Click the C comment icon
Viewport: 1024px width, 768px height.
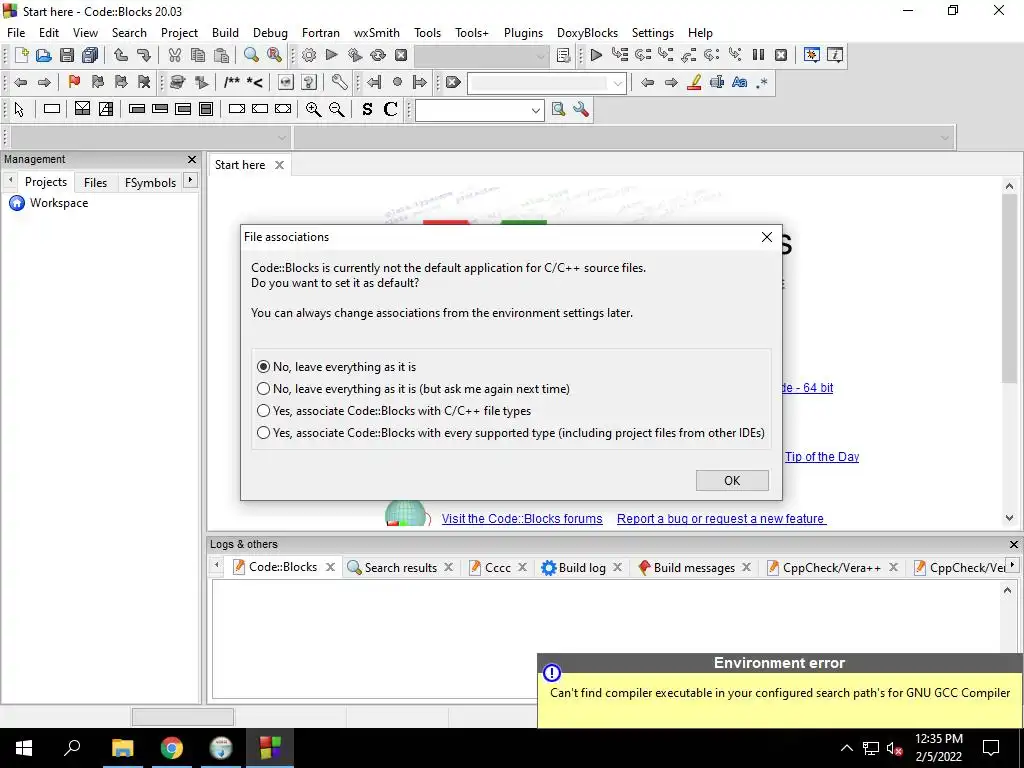coord(391,110)
